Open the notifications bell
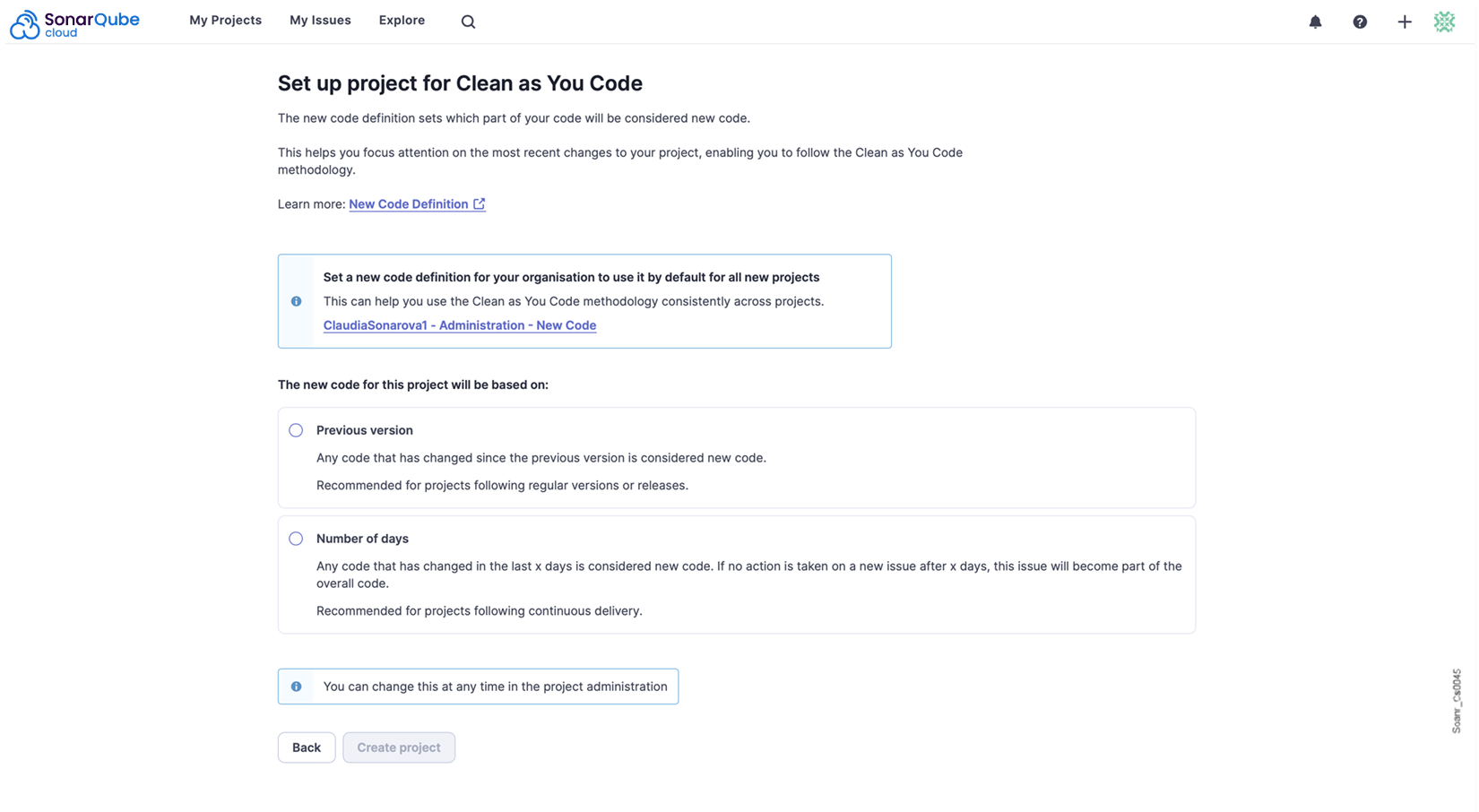1479x812 pixels. pos(1315,22)
